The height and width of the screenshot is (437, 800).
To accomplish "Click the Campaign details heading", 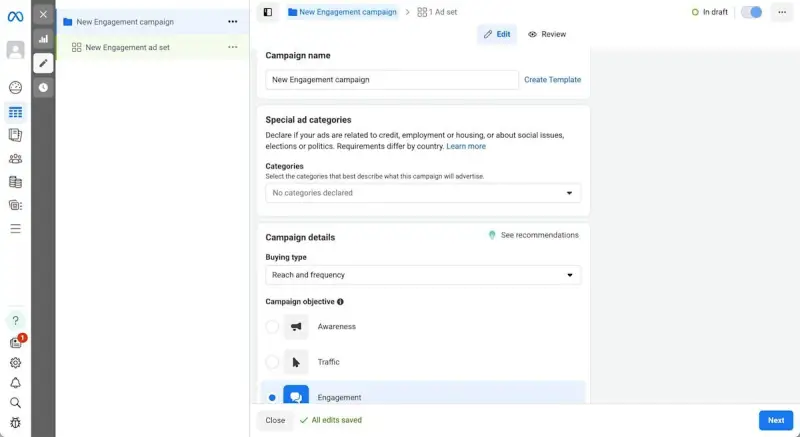I will click(300, 238).
